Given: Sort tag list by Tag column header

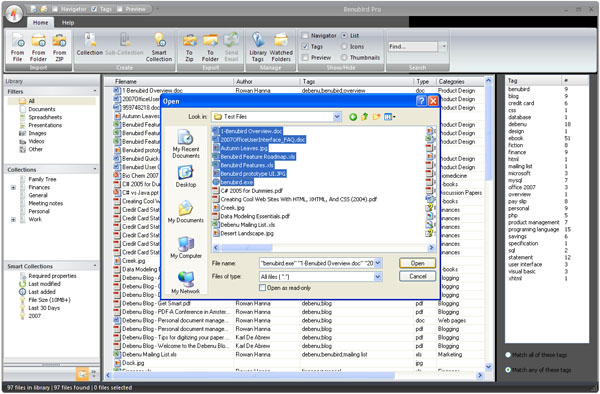Looking at the screenshot, I should pyautogui.click(x=533, y=81).
